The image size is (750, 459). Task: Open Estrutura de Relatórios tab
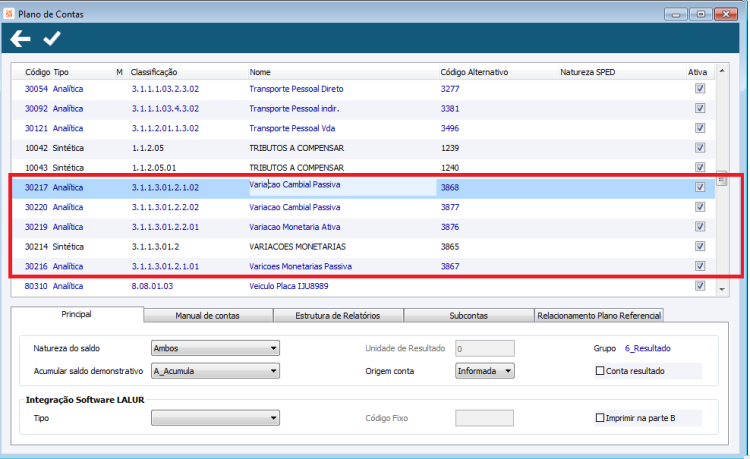coord(338,316)
